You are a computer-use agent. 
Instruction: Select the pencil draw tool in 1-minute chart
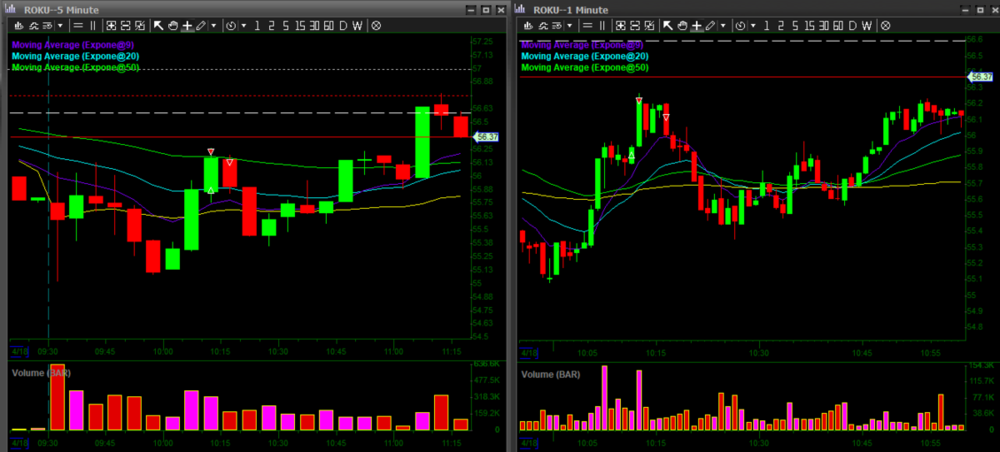(x=709, y=25)
